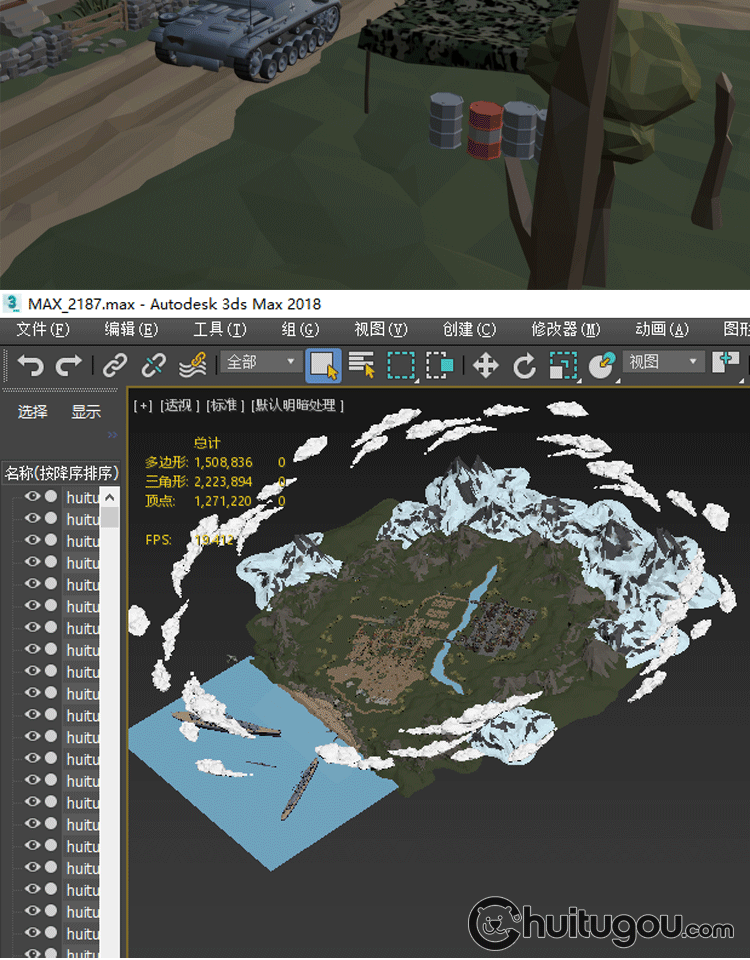Click the Unlink selection icon
Image resolution: width=750 pixels, height=960 pixels.
tap(153, 365)
